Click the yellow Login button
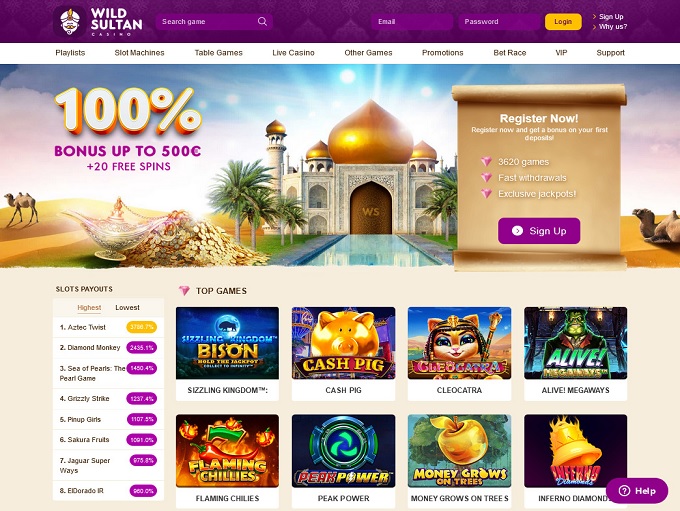The height and width of the screenshot is (511, 680). pyautogui.click(x=563, y=22)
